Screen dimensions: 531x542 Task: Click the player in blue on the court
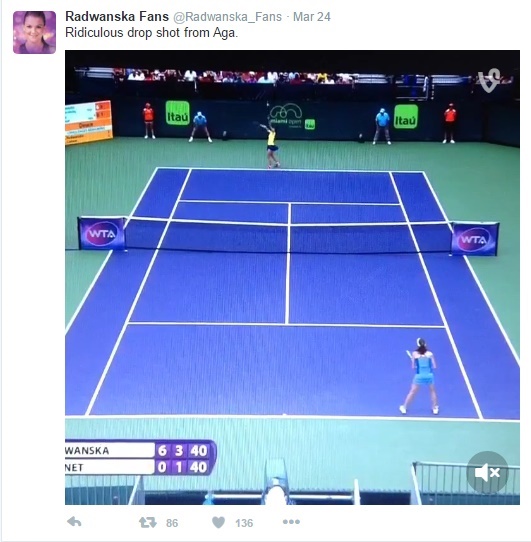tap(419, 376)
